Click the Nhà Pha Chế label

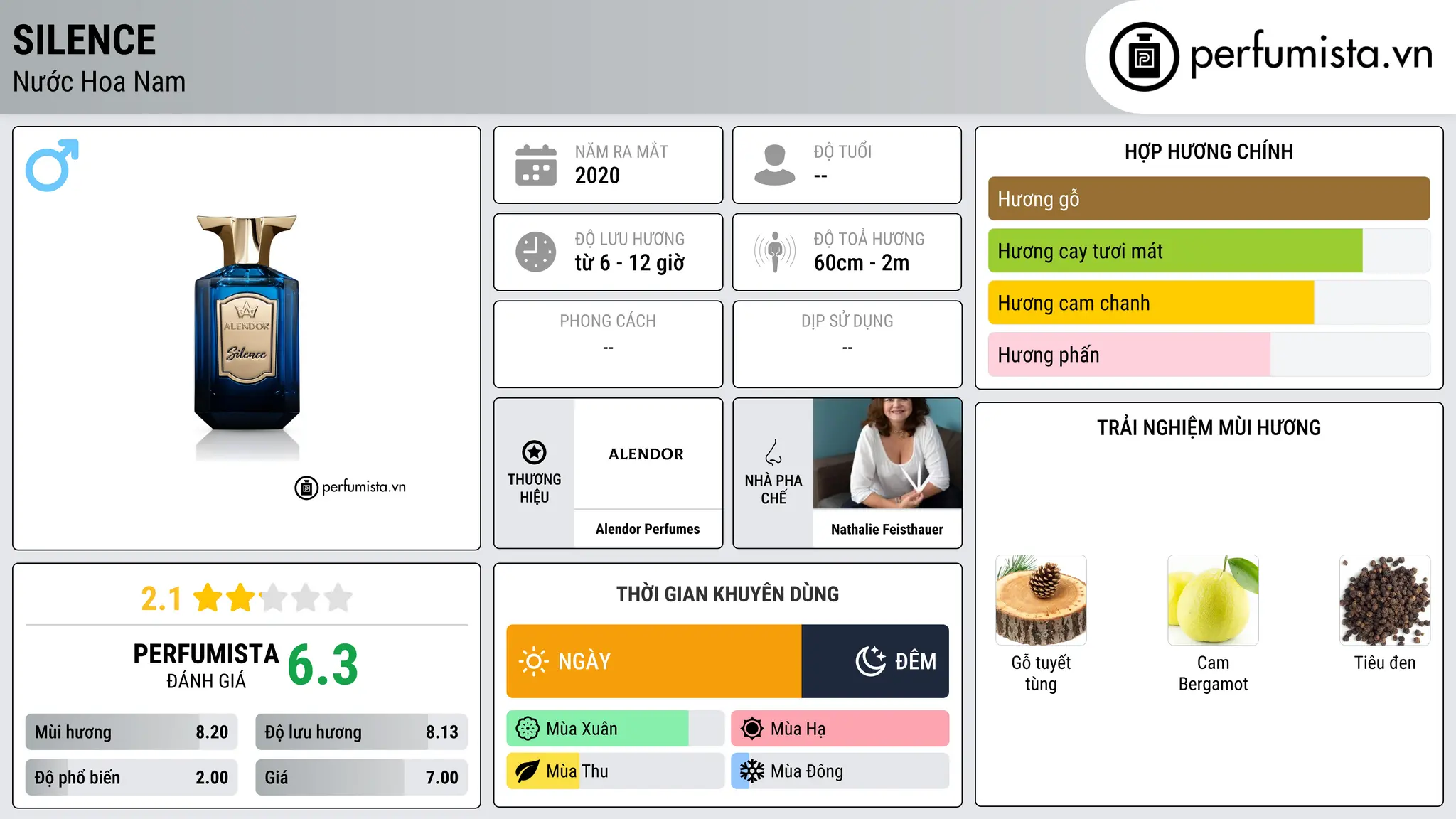[x=773, y=489]
